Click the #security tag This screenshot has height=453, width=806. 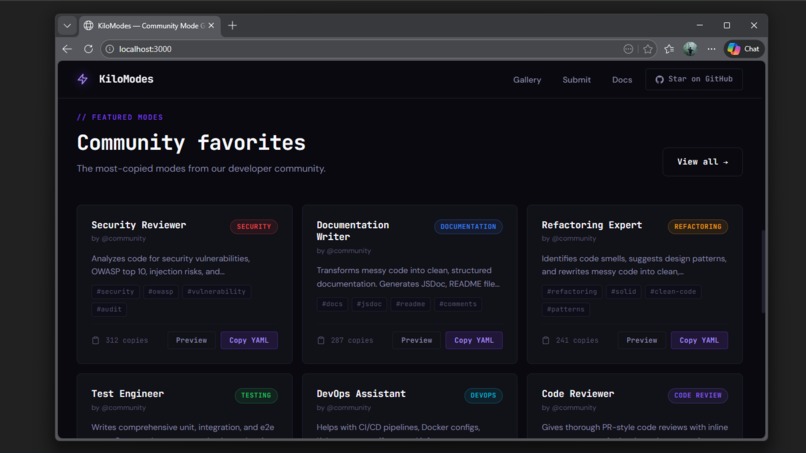[x=115, y=292]
